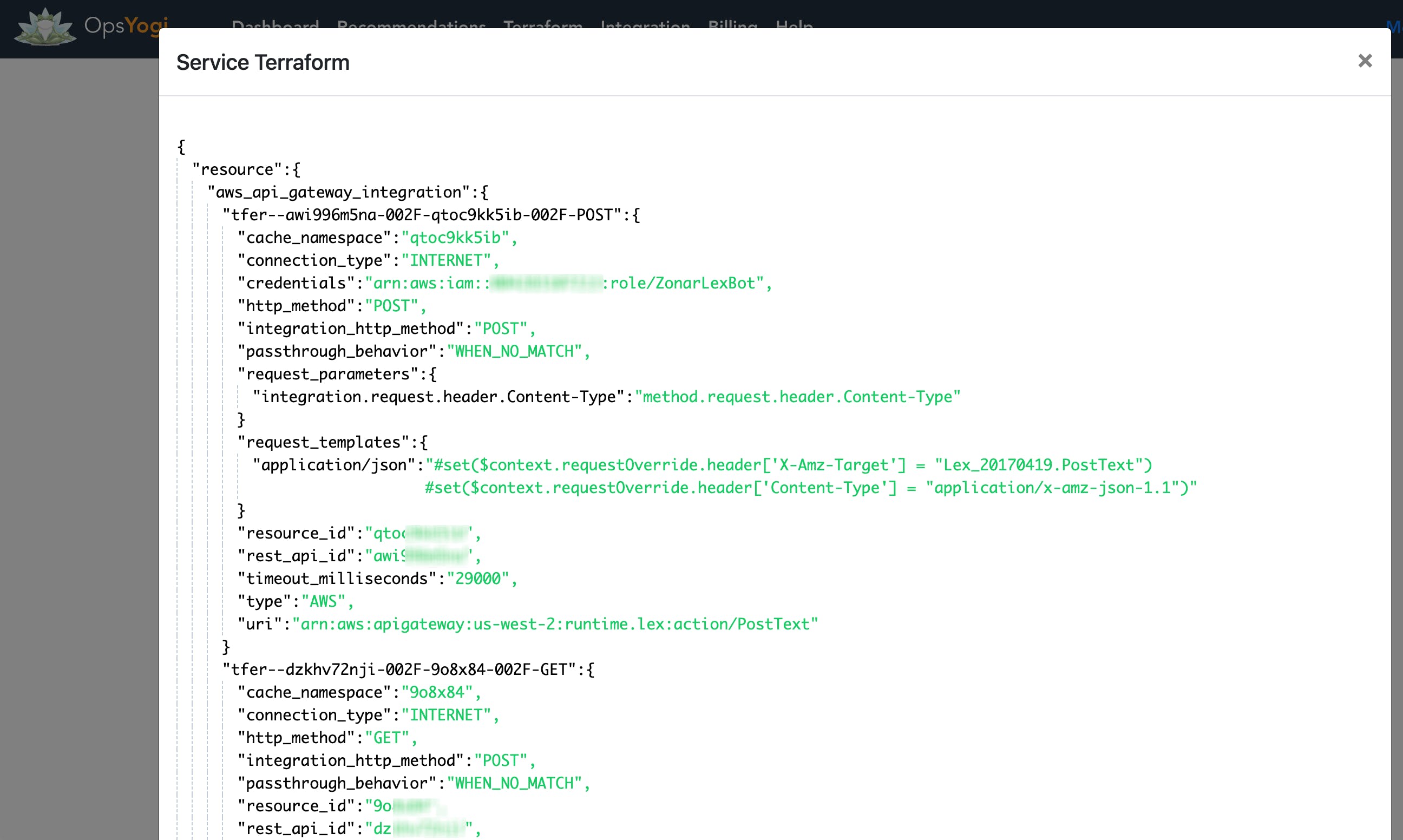
Task: Click the "29000" timeout value
Action: pos(478,579)
